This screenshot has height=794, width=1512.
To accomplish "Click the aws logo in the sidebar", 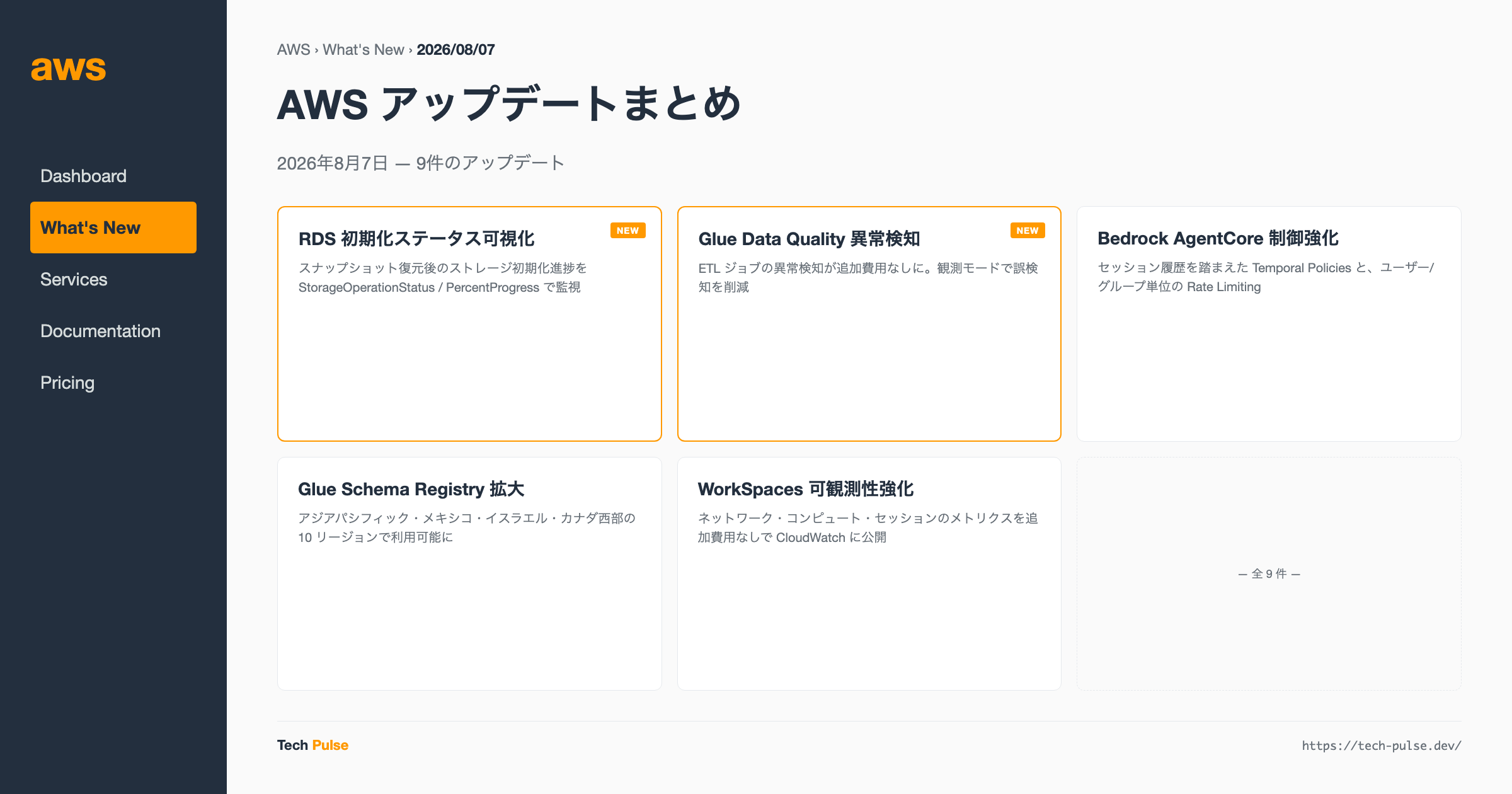I will 69,68.
